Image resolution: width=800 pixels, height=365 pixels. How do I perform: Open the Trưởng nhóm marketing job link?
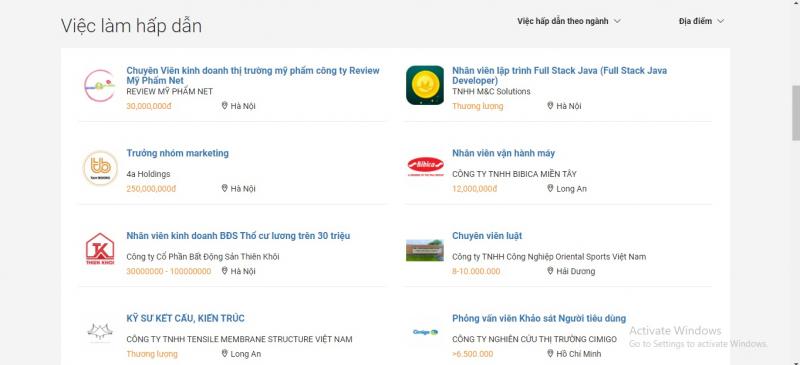pyautogui.click(x=178, y=153)
